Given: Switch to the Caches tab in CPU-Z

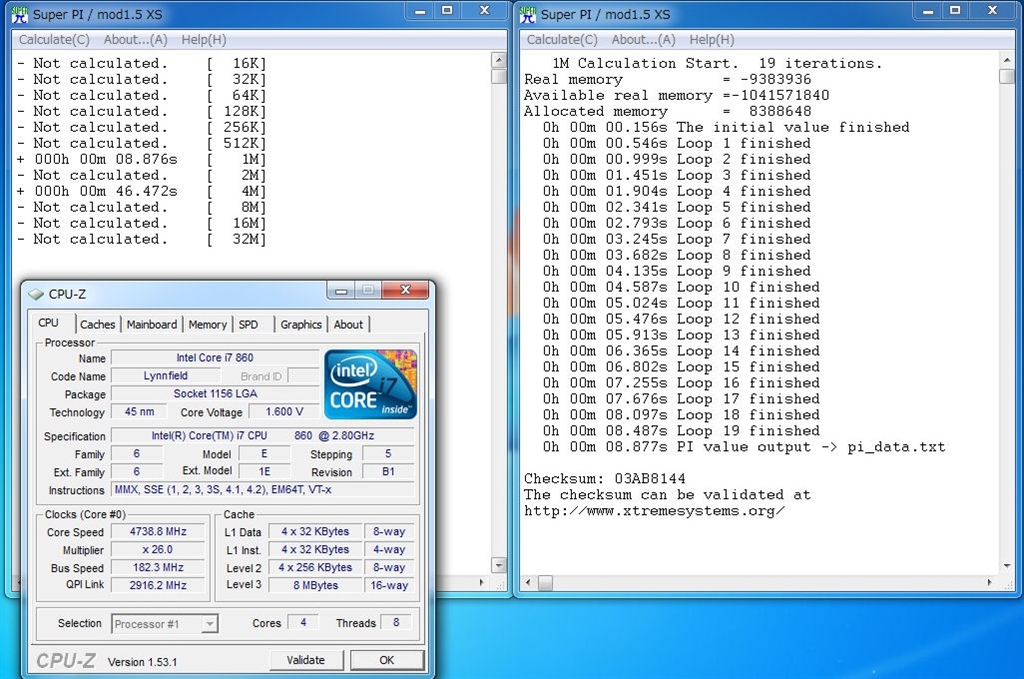Looking at the screenshot, I should pos(97,324).
